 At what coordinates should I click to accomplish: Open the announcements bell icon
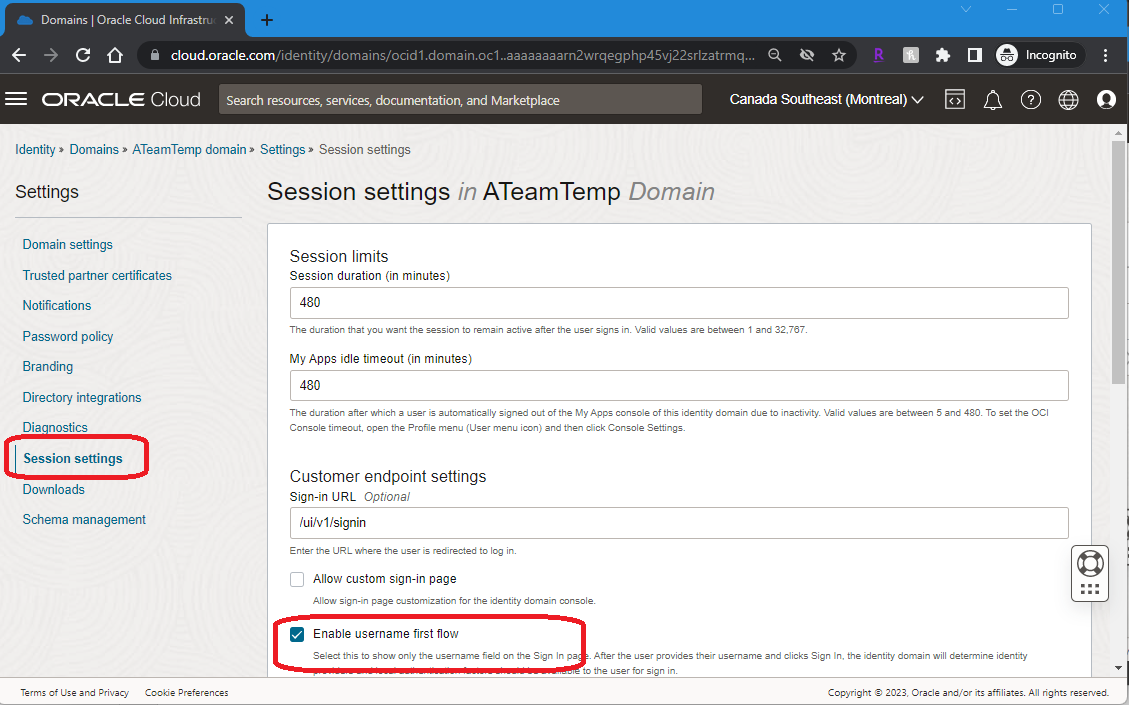click(x=993, y=100)
